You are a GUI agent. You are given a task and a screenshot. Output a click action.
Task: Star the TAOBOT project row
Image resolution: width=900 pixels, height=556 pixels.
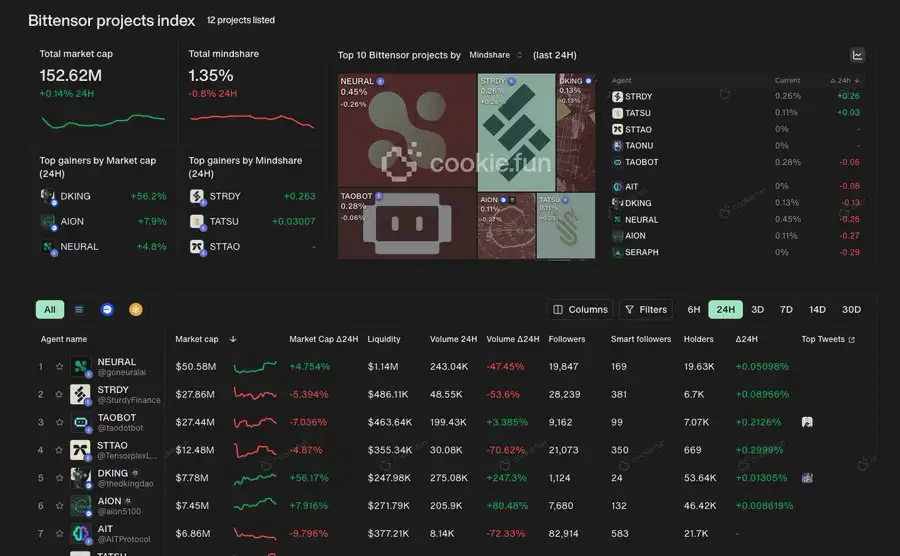(59, 422)
